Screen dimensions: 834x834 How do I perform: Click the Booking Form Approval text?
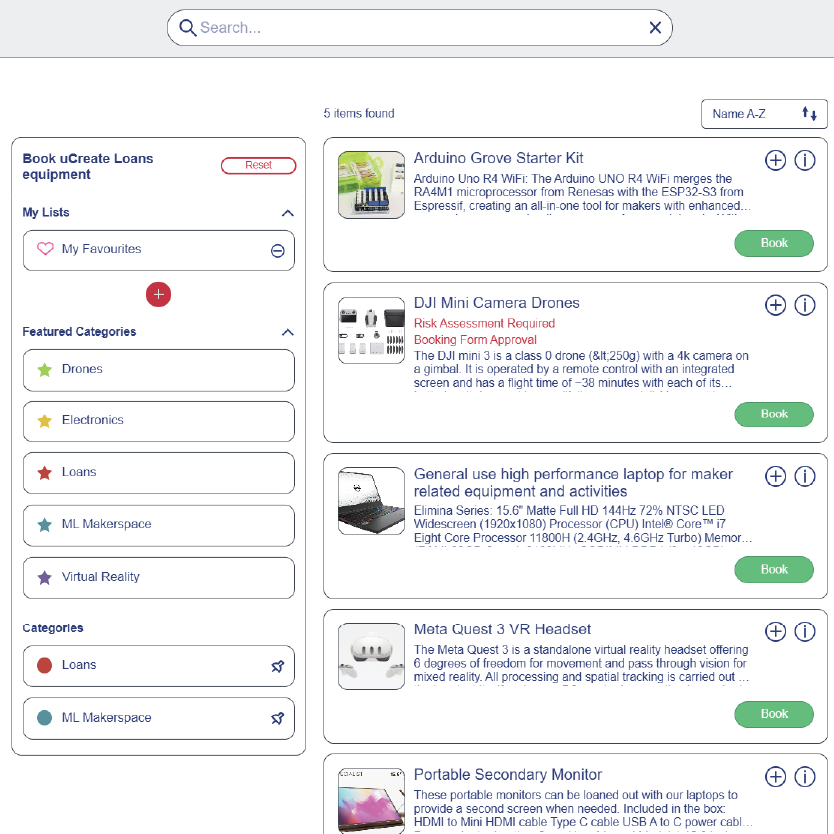click(x=475, y=340)
